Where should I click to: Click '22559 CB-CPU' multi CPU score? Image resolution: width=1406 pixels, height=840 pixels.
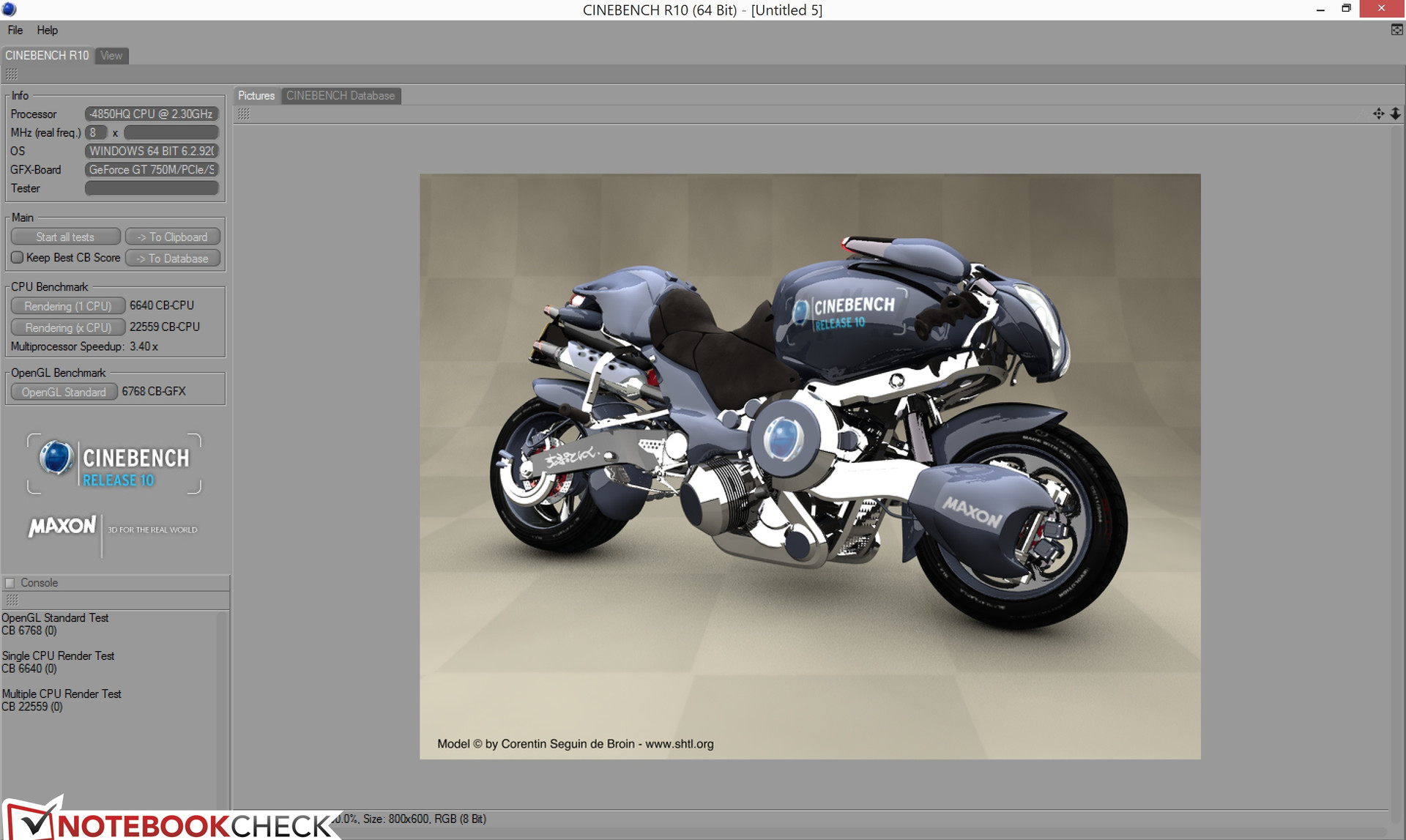(165, 327)
